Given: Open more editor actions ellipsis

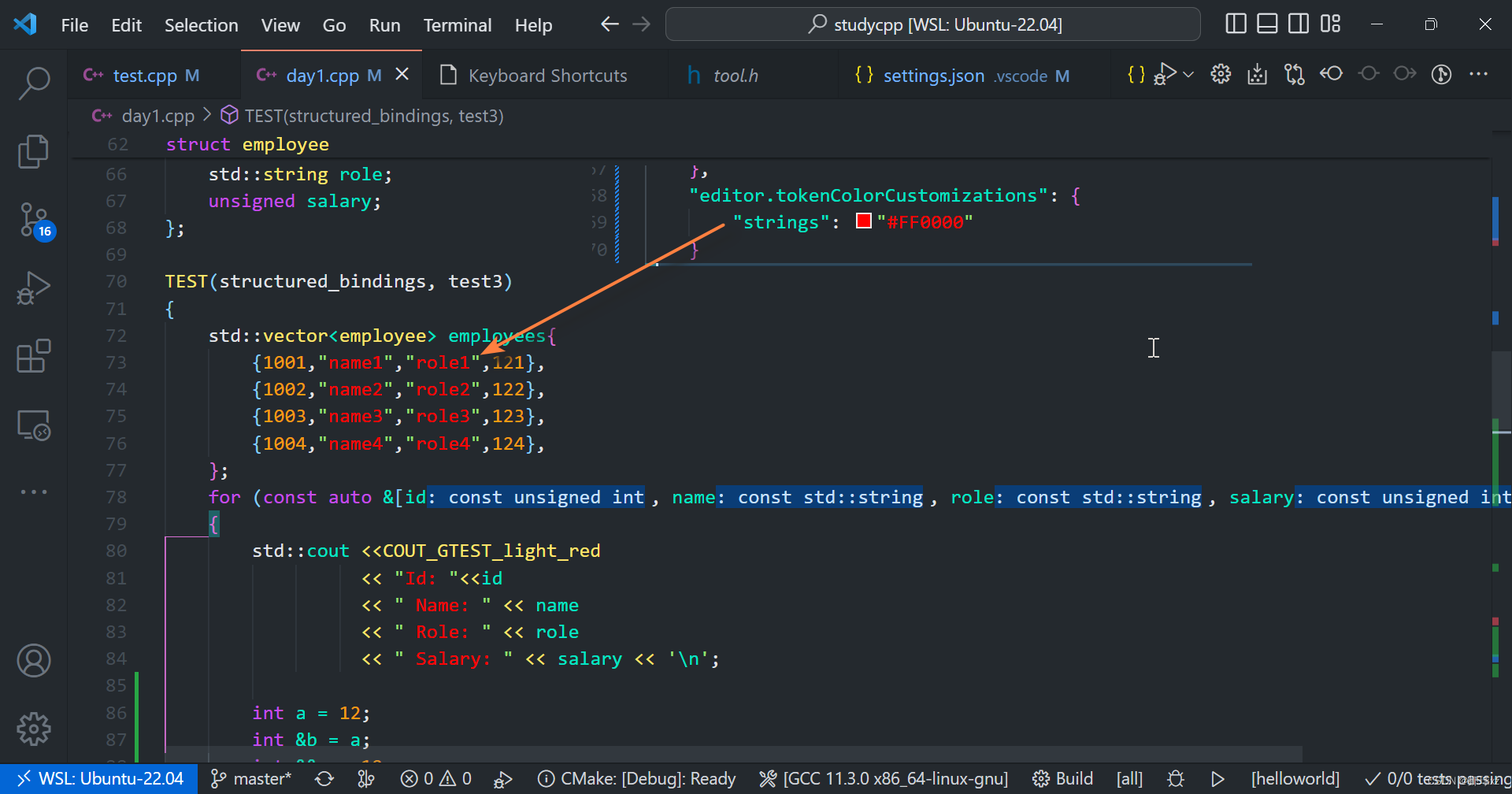Looking at the screenshot, I should tap(1478, 74).
